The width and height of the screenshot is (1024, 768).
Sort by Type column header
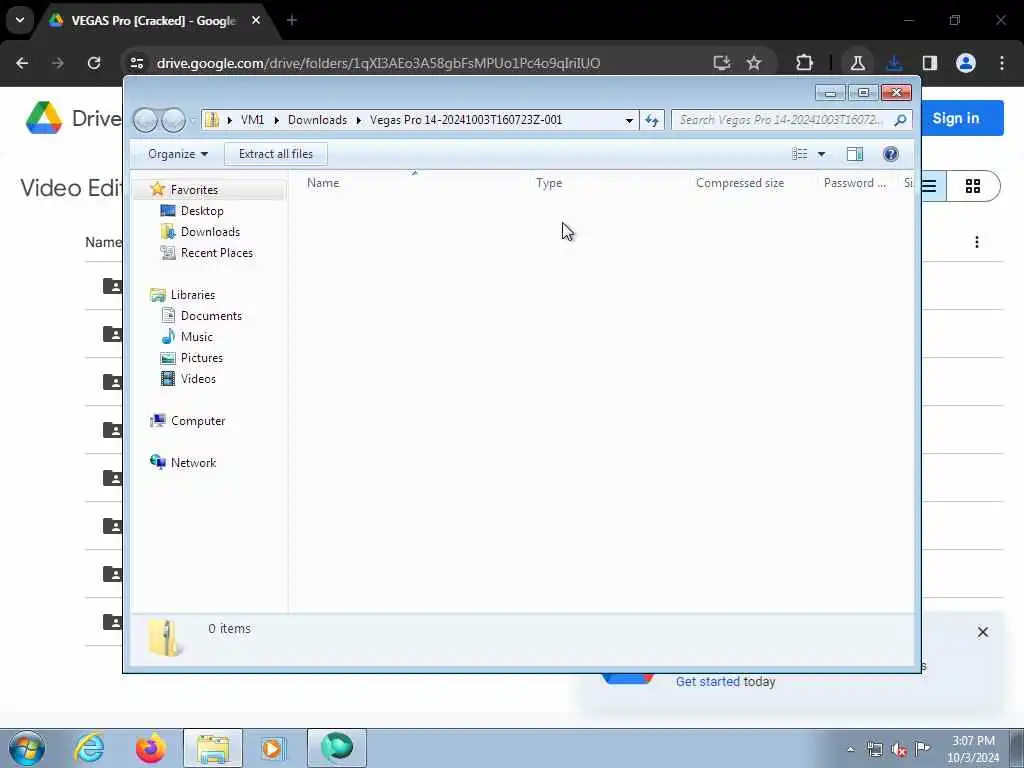click(x=549, y=183)
